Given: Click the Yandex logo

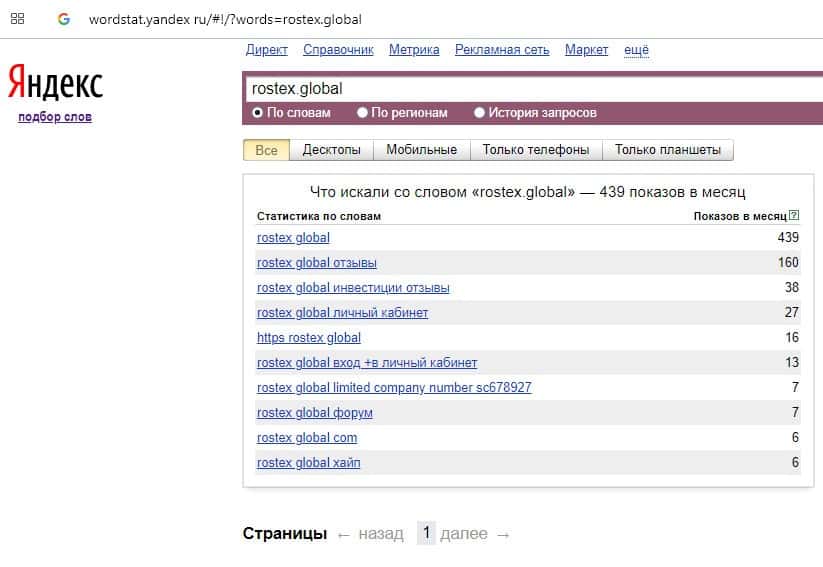Looking at the screenshot, I should (55, 82).
